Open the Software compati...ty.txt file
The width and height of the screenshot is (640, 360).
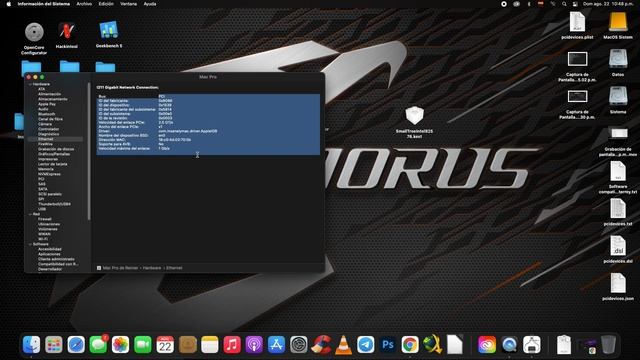point(618,171)
